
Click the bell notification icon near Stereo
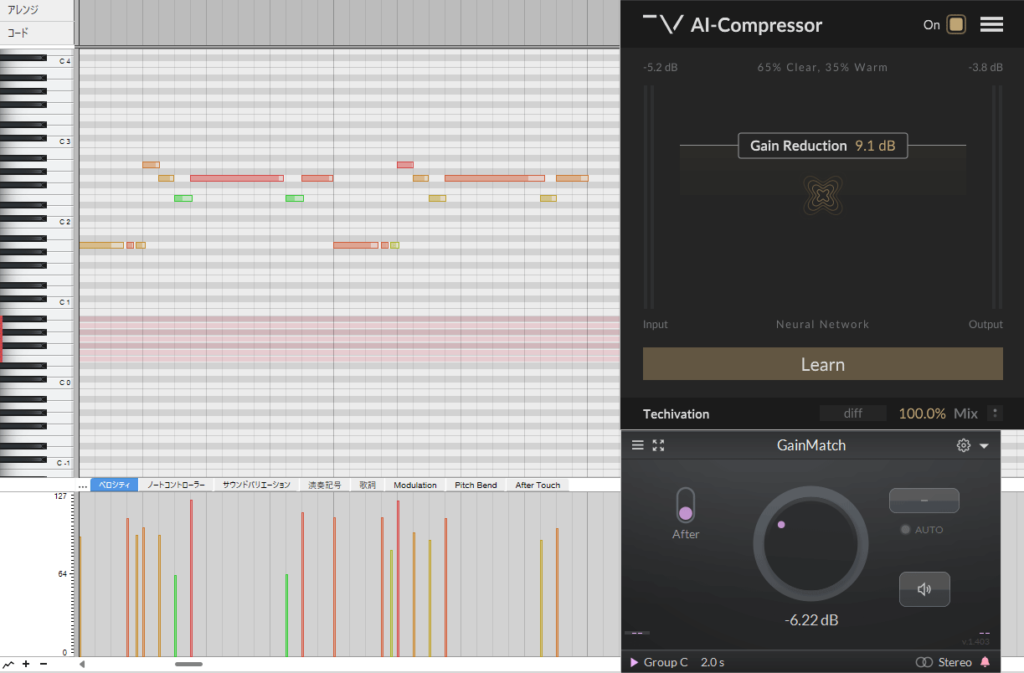tap(985, 662)
